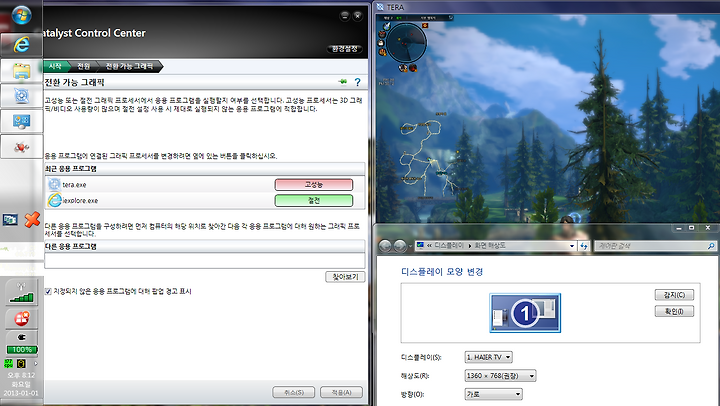This screenshot has height=406, width=720.
Task: Click the TERA window title icon
Action: pos(380,7)
